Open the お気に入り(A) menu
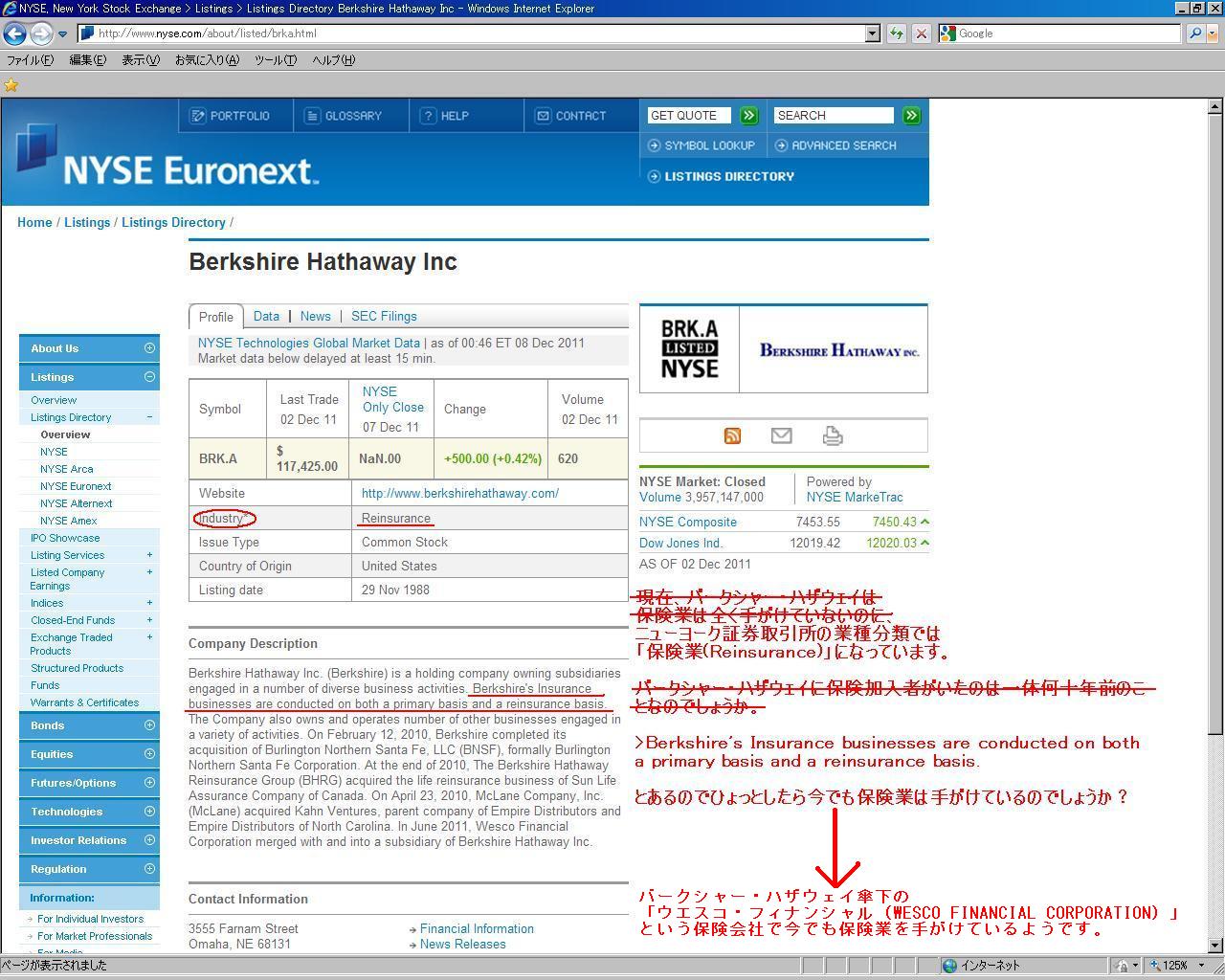Screen dimensions: 1225x980 point(207,60)
